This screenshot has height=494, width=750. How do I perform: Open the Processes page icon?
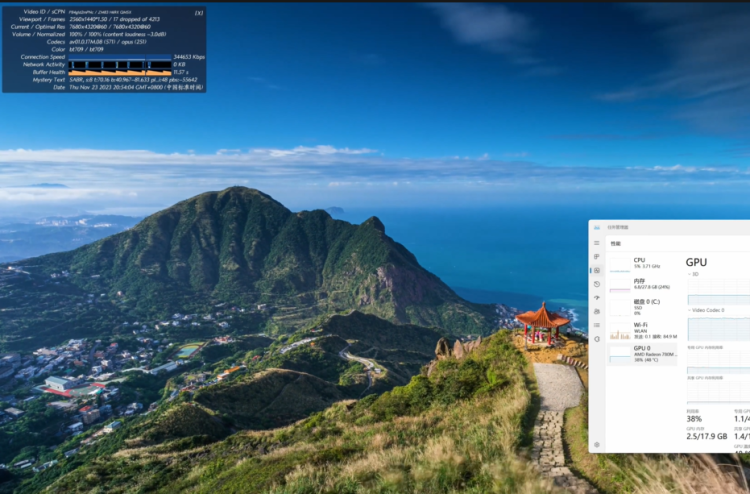coord(596,257)
